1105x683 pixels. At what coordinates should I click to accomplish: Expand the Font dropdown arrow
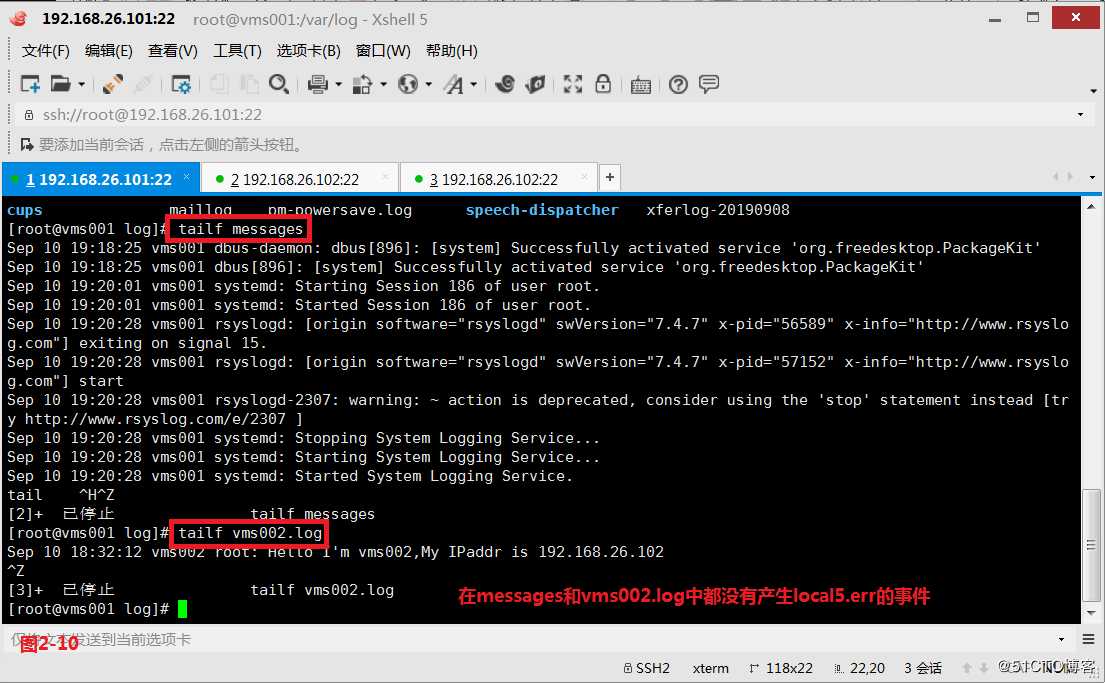coord(474,85)
